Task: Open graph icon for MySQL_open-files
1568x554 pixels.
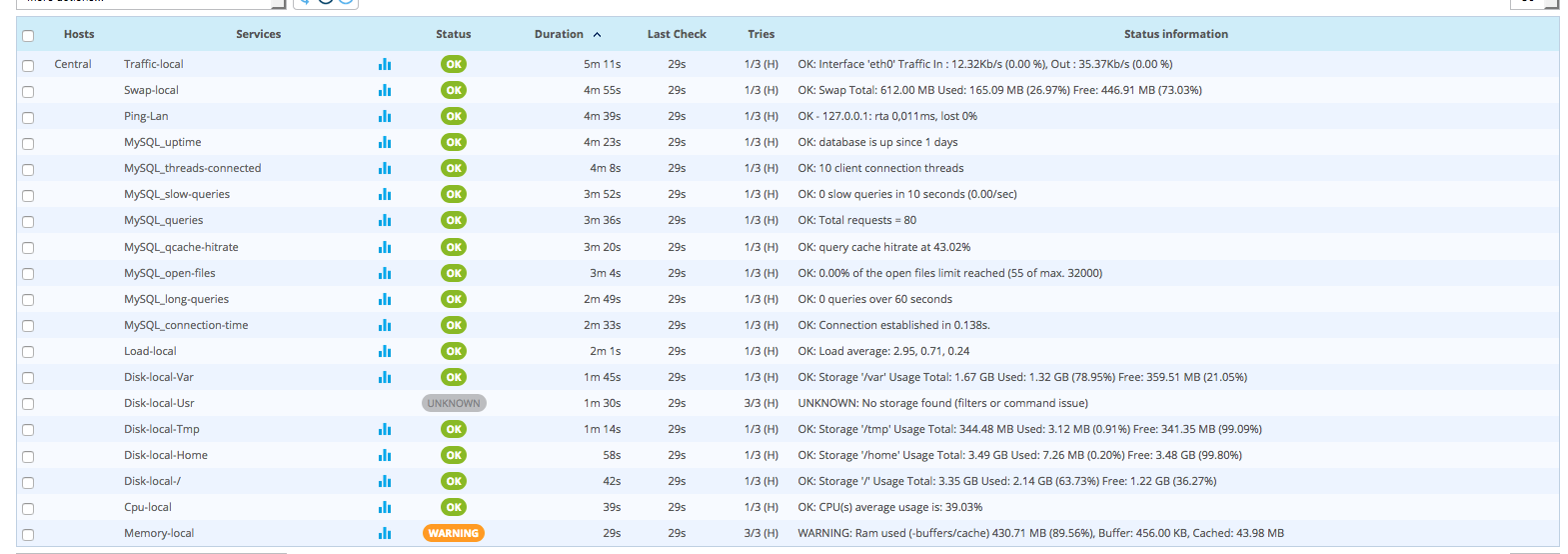Action: tap(385, 273)
